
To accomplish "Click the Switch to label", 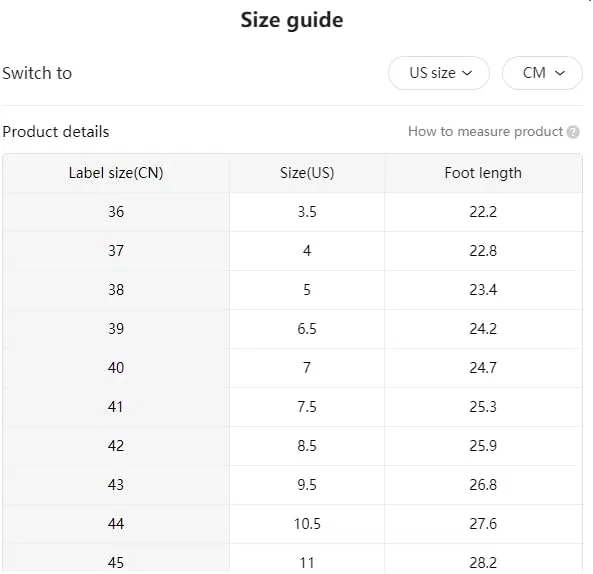I will pyautogui.click(x=37, y=73).
